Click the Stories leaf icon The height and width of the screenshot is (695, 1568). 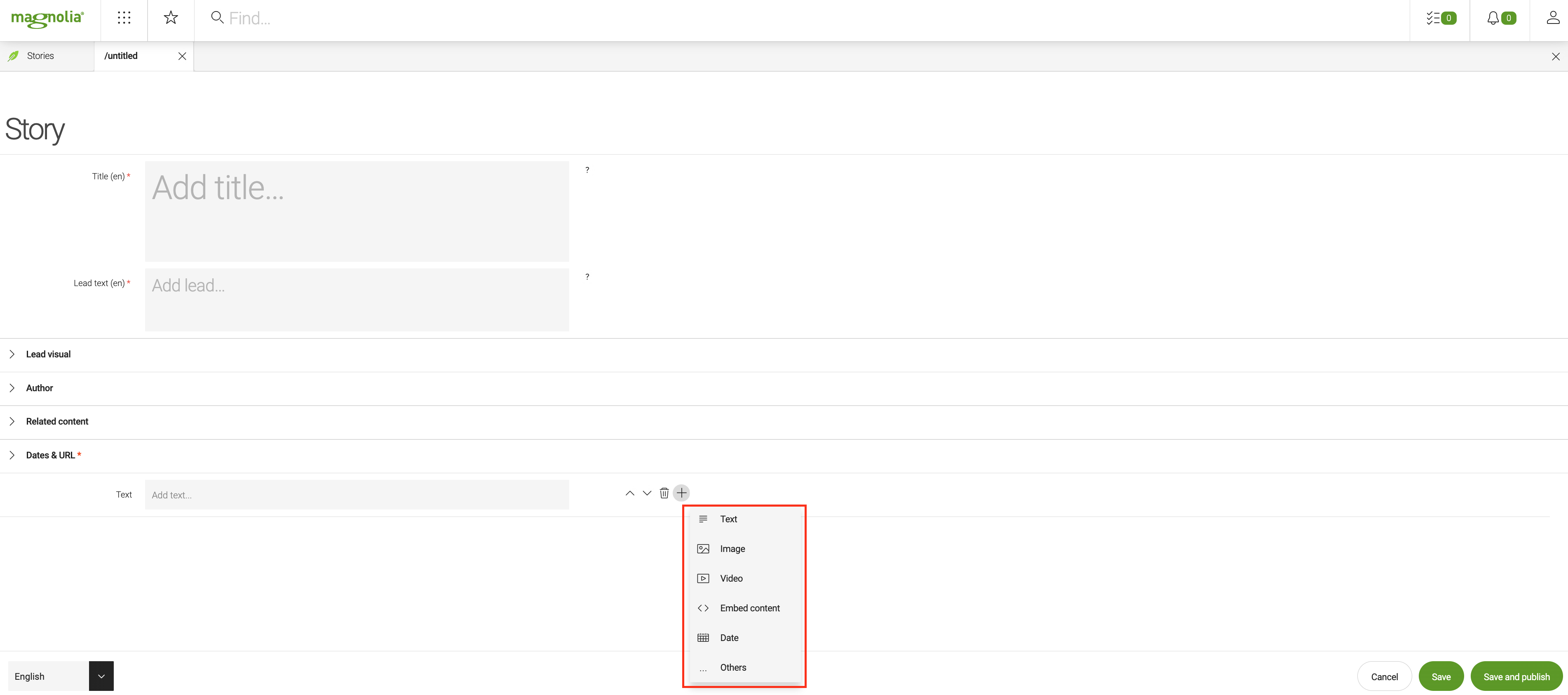pyautogui.click(x=13, y=56)
